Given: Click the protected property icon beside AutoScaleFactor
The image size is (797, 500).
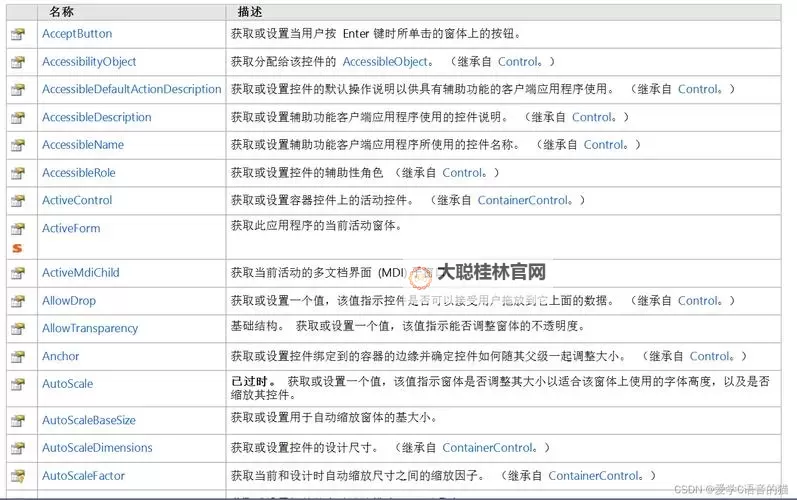Looking at the screenshot, I should tap(18, 476).
